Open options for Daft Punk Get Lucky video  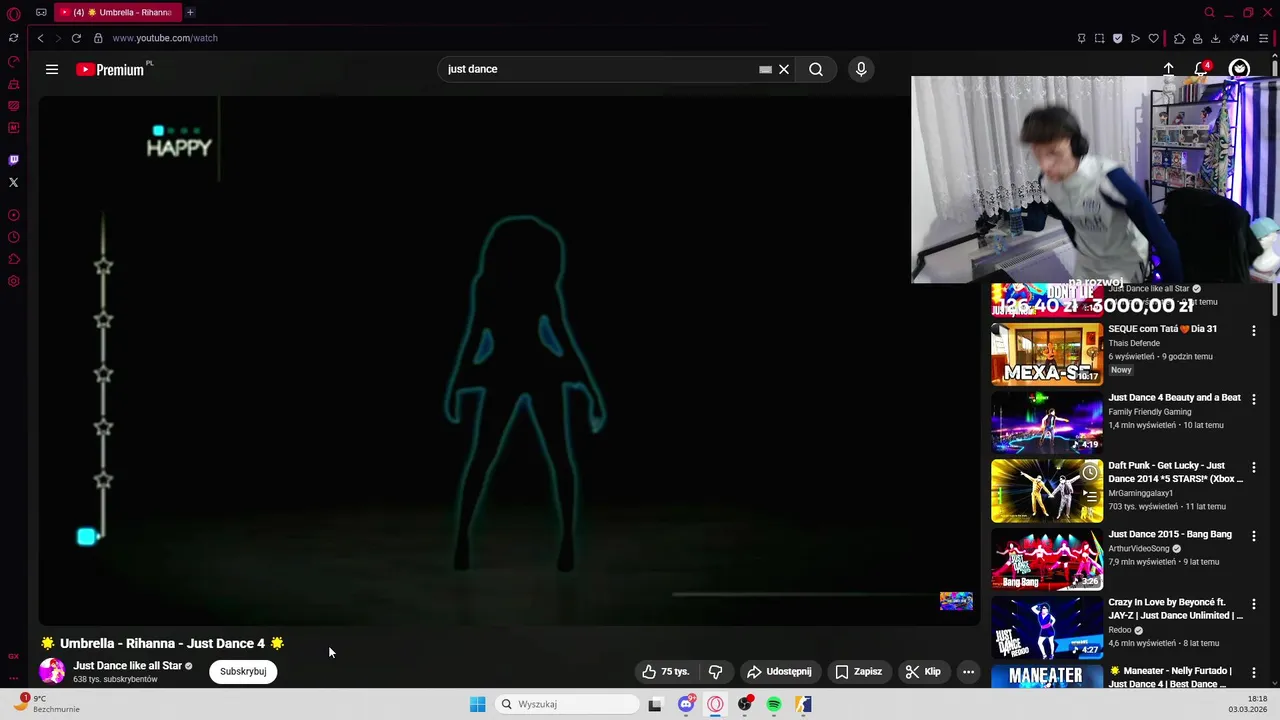click(x=1253, y=467)
